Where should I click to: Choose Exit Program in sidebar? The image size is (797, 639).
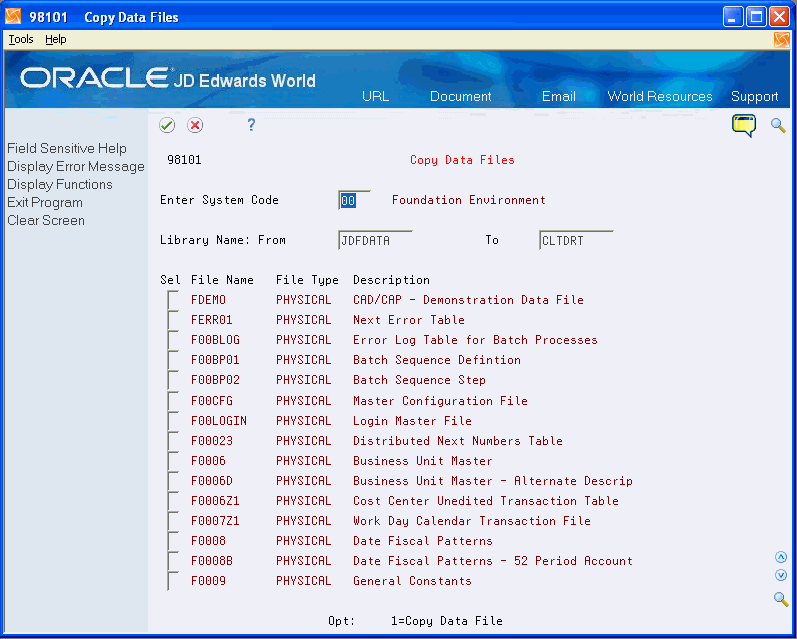pyautogui.click(x=45, y=202)
